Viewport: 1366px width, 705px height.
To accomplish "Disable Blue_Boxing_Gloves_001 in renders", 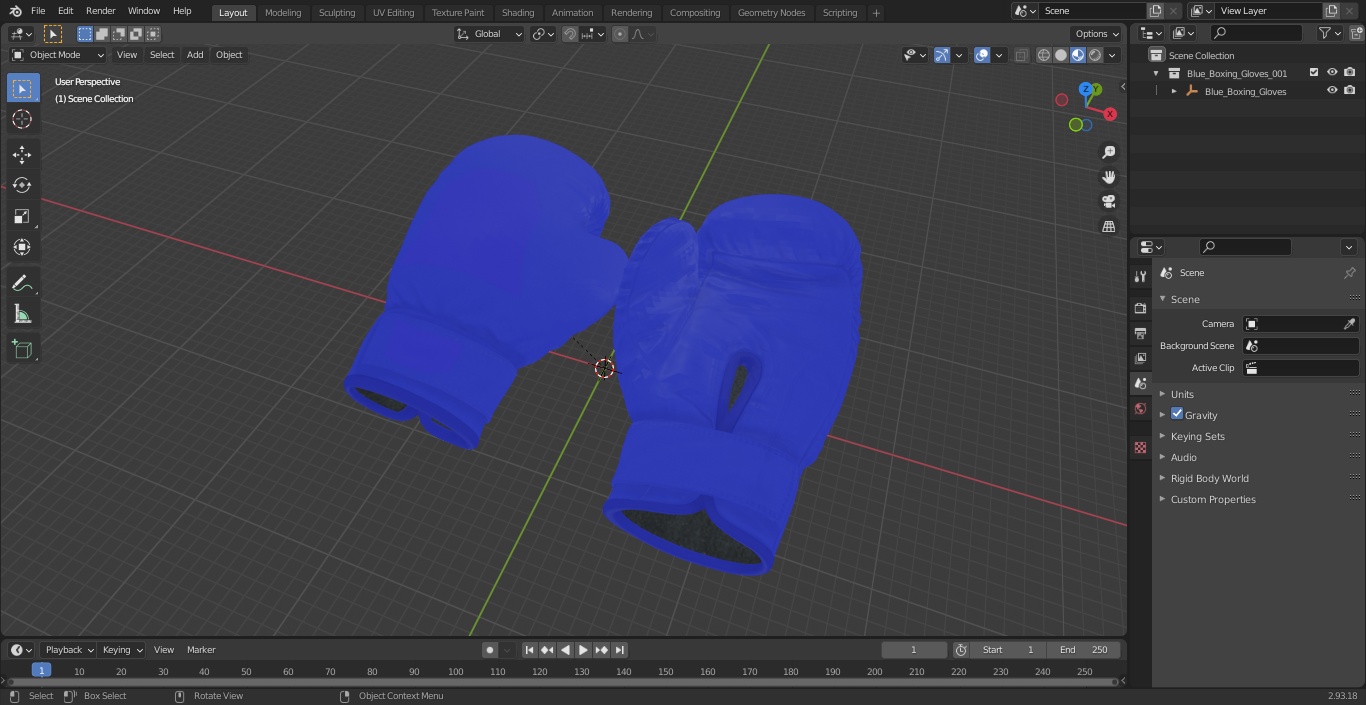I will click(x=1350, y=73).
